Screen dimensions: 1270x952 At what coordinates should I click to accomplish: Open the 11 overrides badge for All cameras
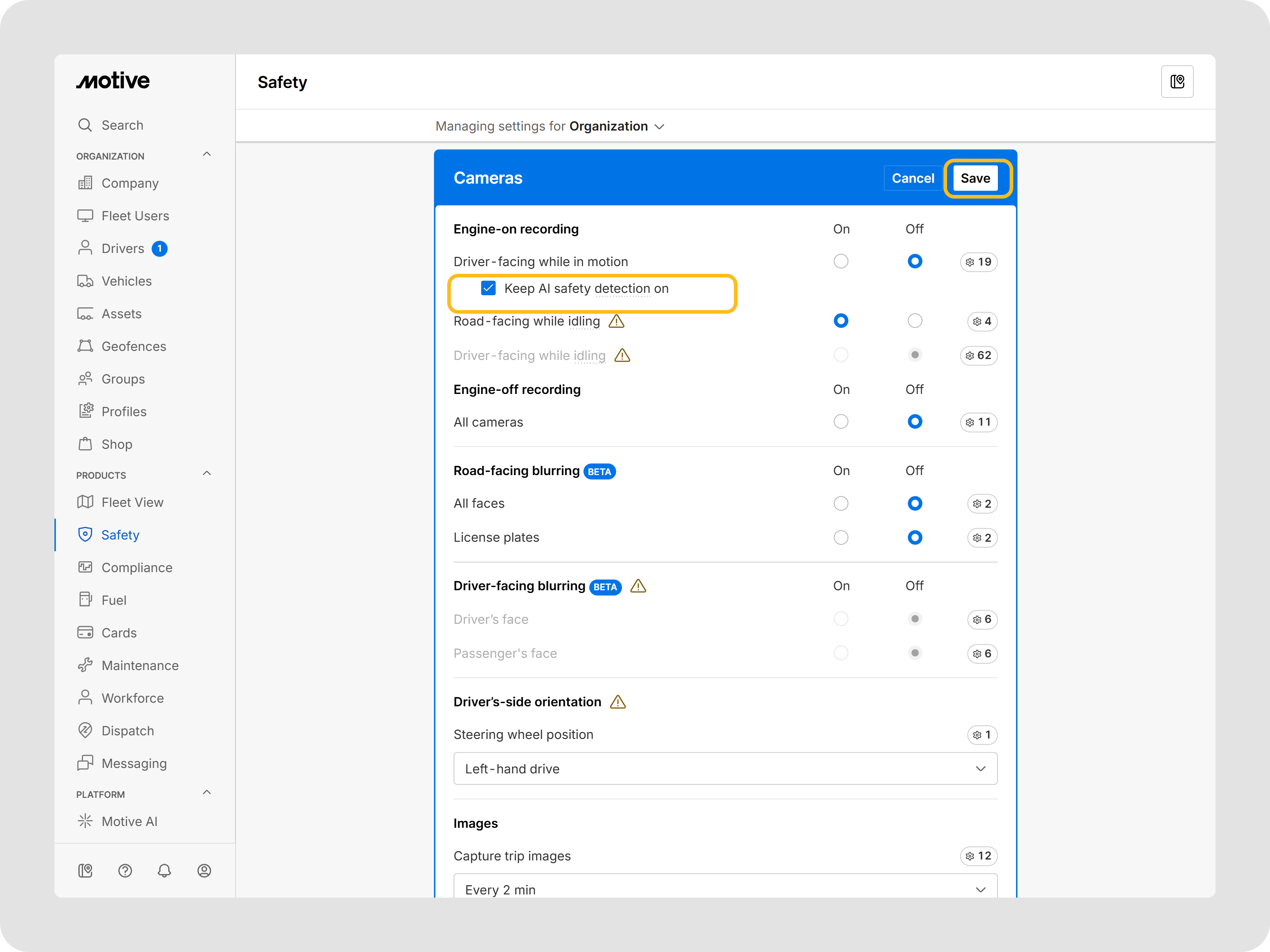pyautogui.click(x=978, y=423)
